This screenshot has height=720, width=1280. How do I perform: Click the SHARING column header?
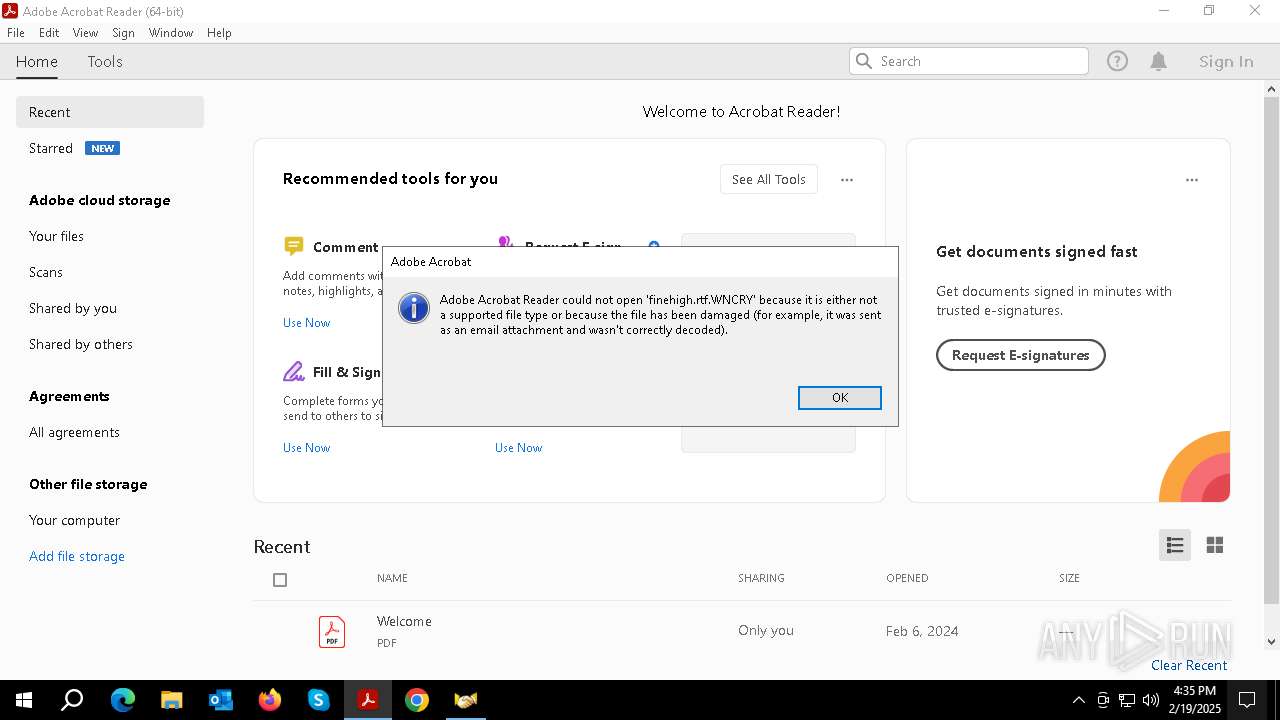pos(761,578)
